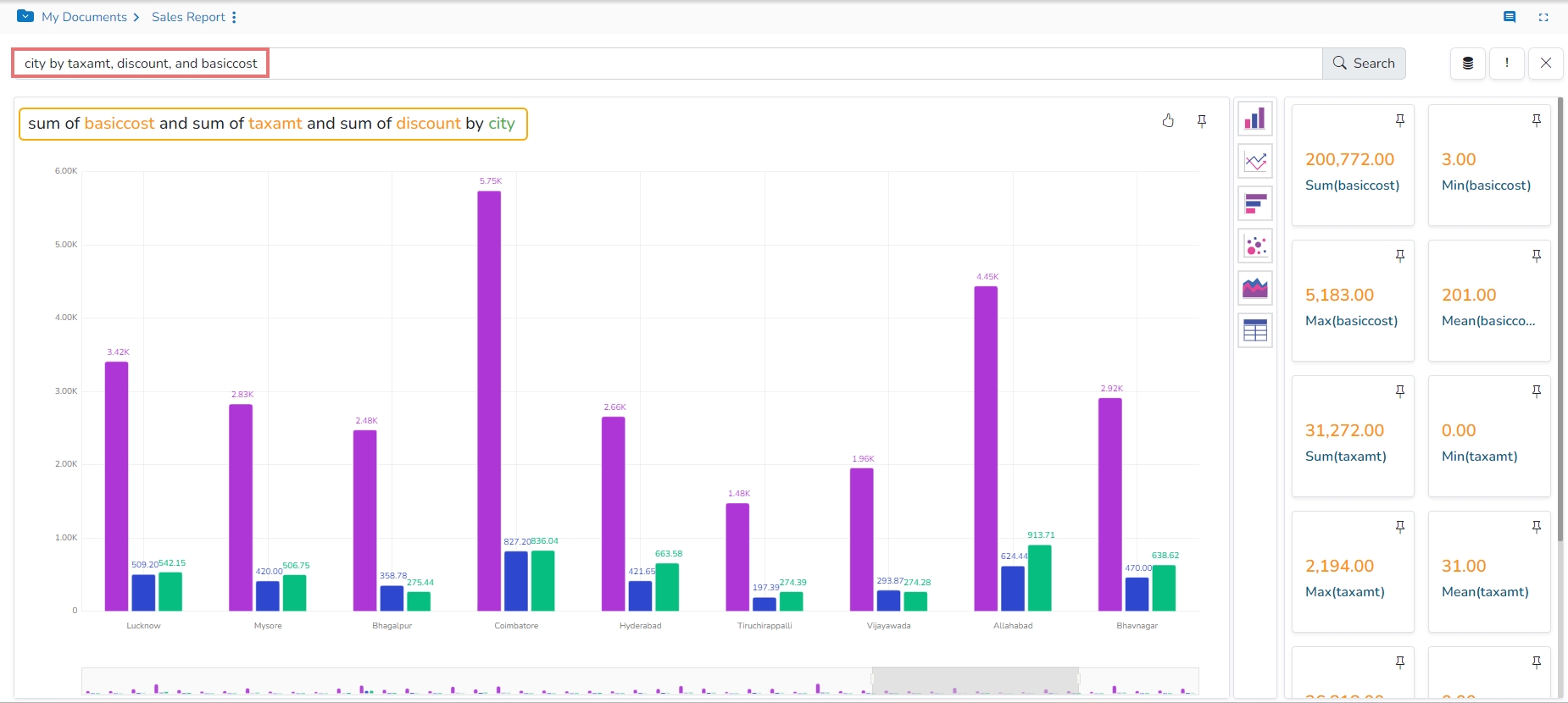Pin the Max(taxamt) insight card
This screenshot has height=703, width=1568.
1400,527
